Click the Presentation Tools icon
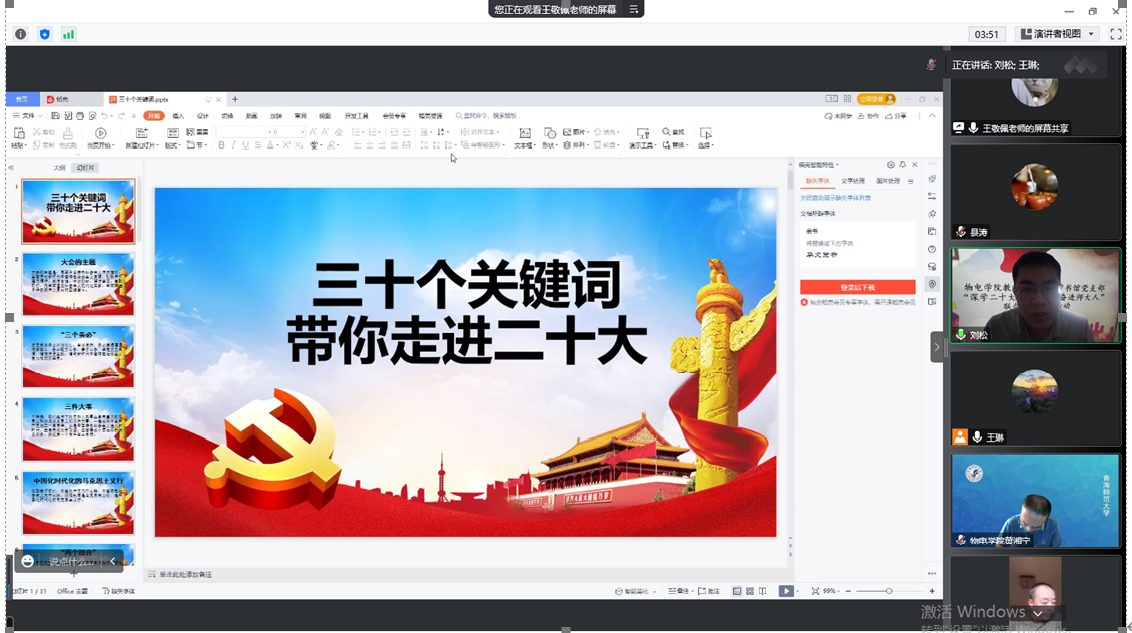Image resolution: width=1132 pixels, height=633 pixels. coord(642,133)
